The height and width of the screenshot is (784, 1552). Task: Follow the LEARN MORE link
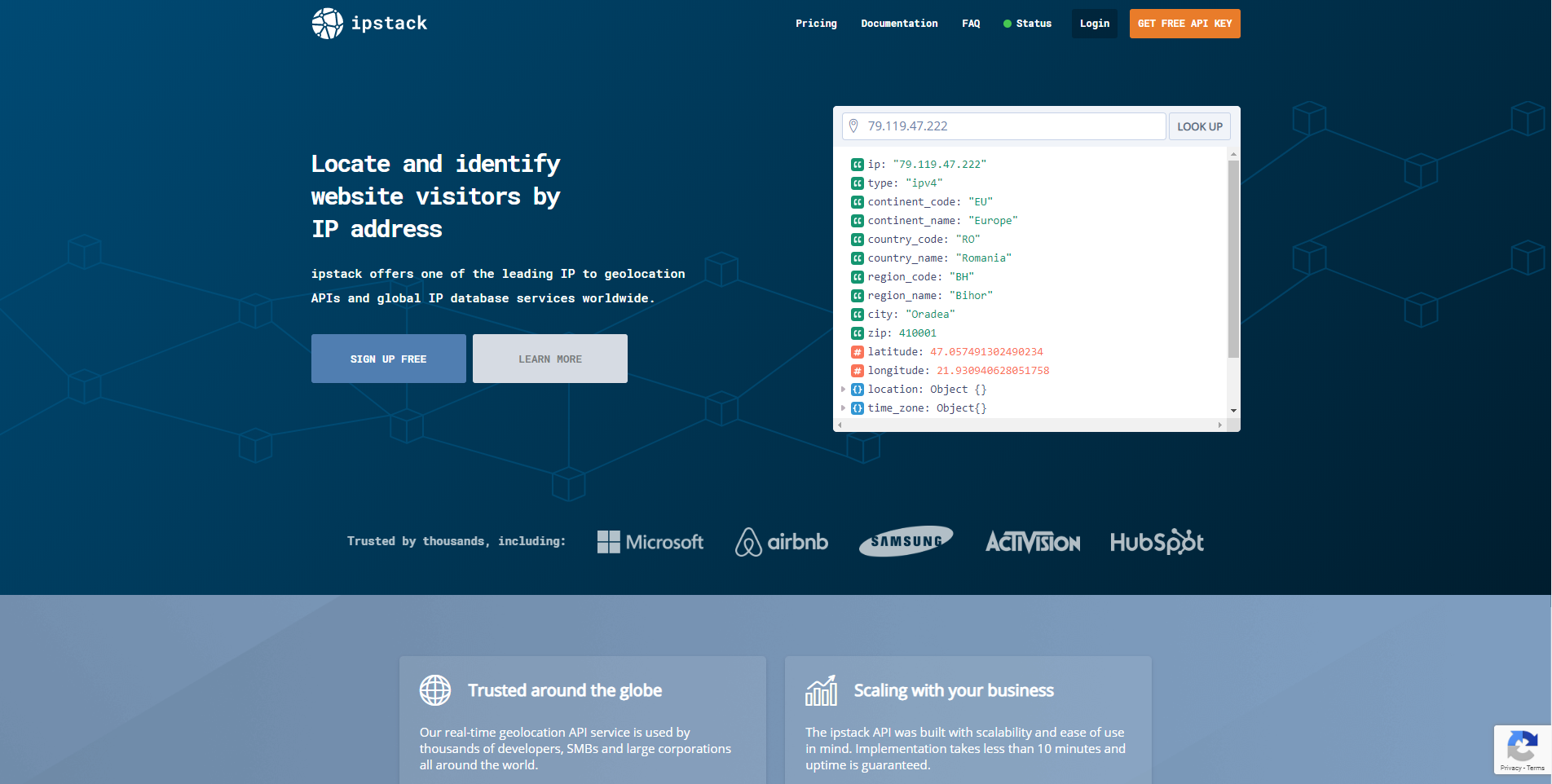(x=549, y=359)
